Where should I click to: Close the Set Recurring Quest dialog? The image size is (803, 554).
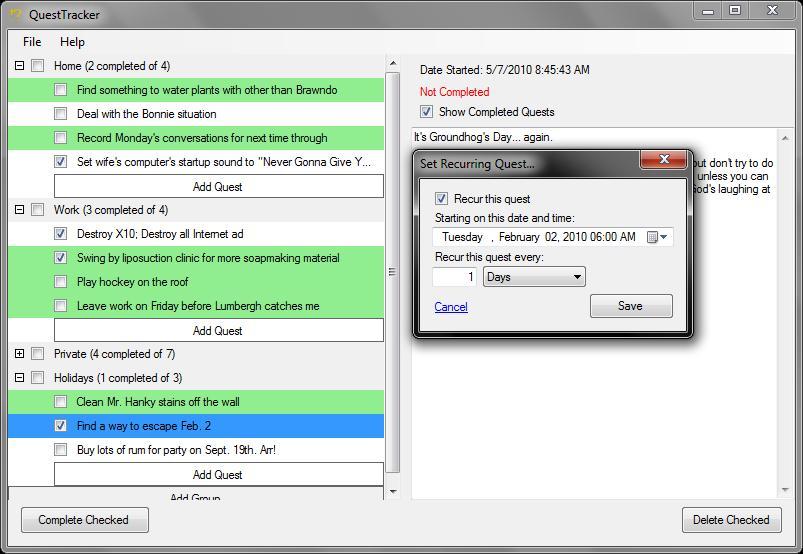[x=664, y=159]
